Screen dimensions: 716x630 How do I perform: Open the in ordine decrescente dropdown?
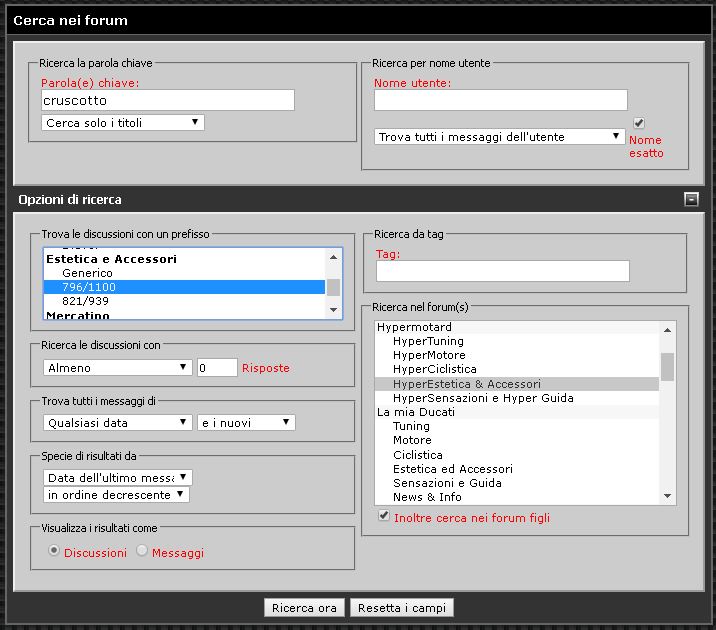pyautogui.click(x=116, y=494)
